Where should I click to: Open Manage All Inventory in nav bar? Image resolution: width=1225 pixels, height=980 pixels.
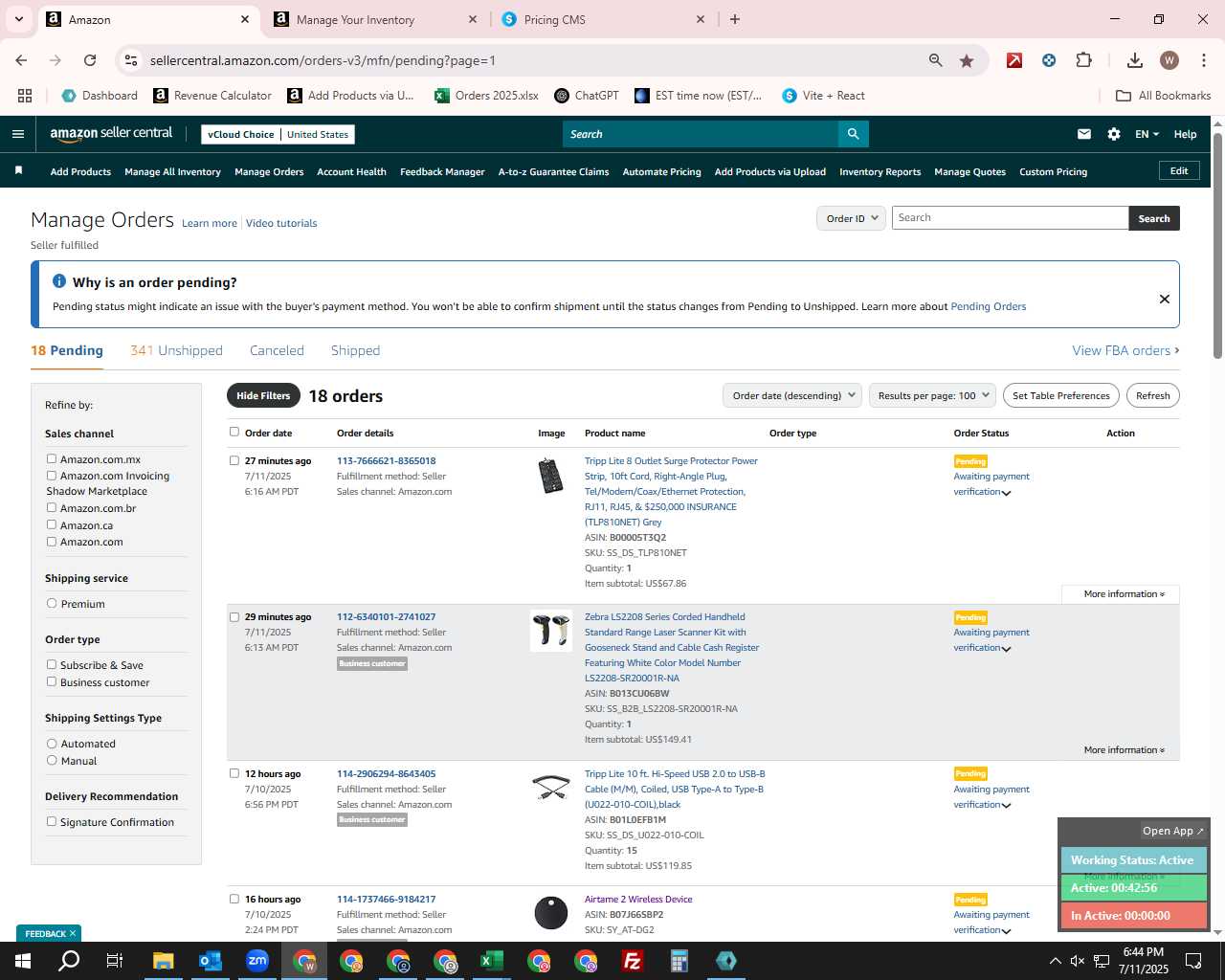click(172, 172)
